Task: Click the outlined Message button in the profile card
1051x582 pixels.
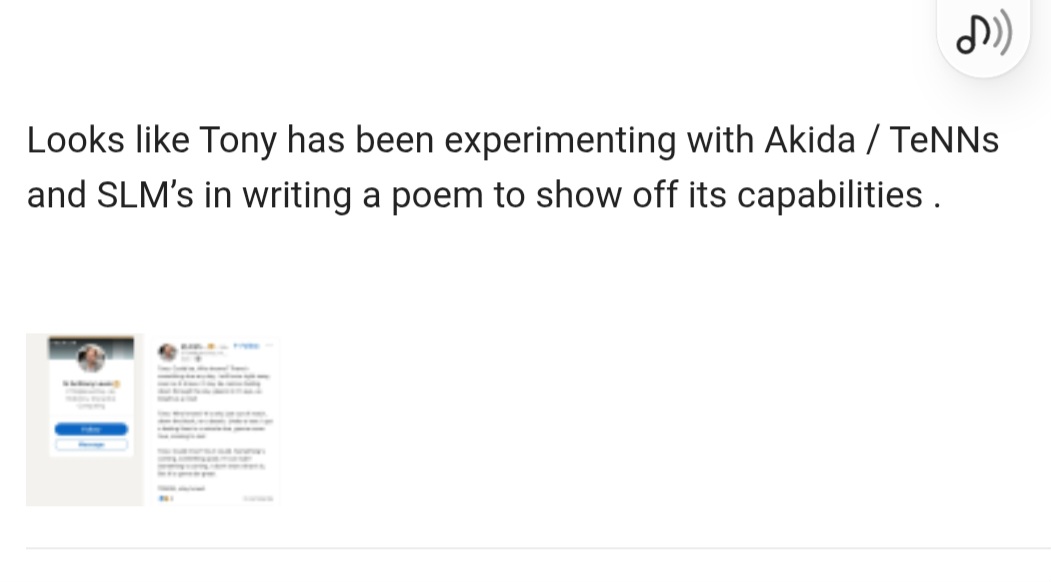Action: pyautogui.click(x=91, y=445)
